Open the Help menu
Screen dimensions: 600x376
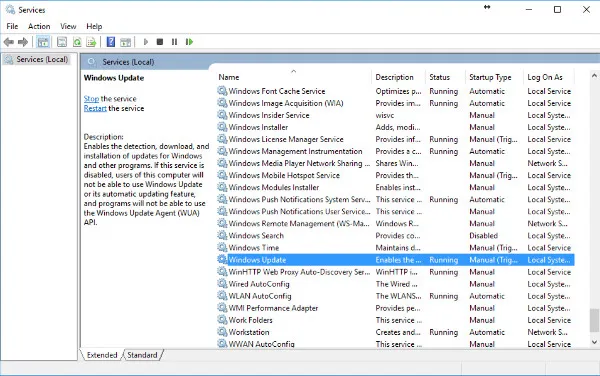click(94, 26)
